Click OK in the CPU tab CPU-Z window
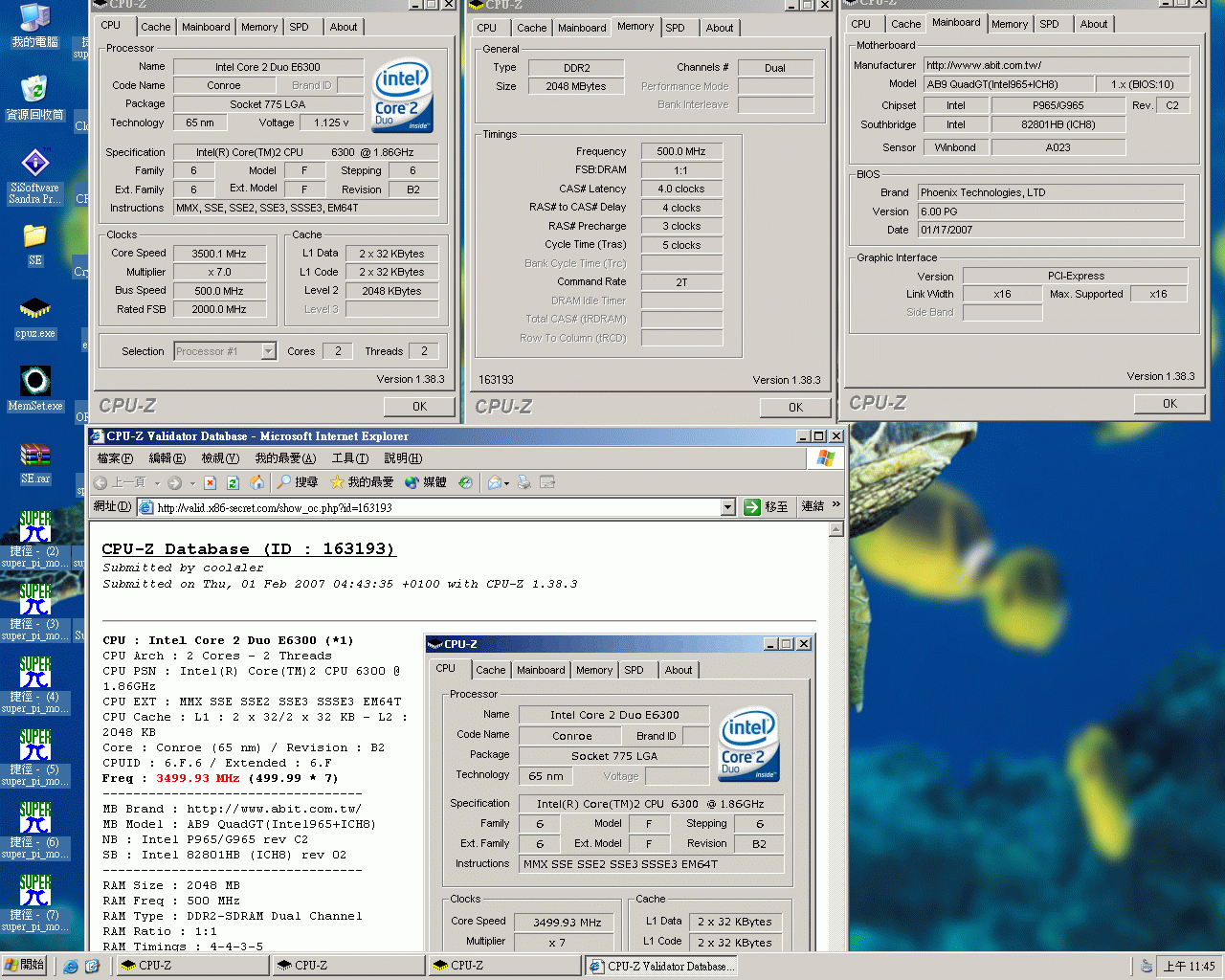This screenshot has height=980, width=1225. pos(419,407)
